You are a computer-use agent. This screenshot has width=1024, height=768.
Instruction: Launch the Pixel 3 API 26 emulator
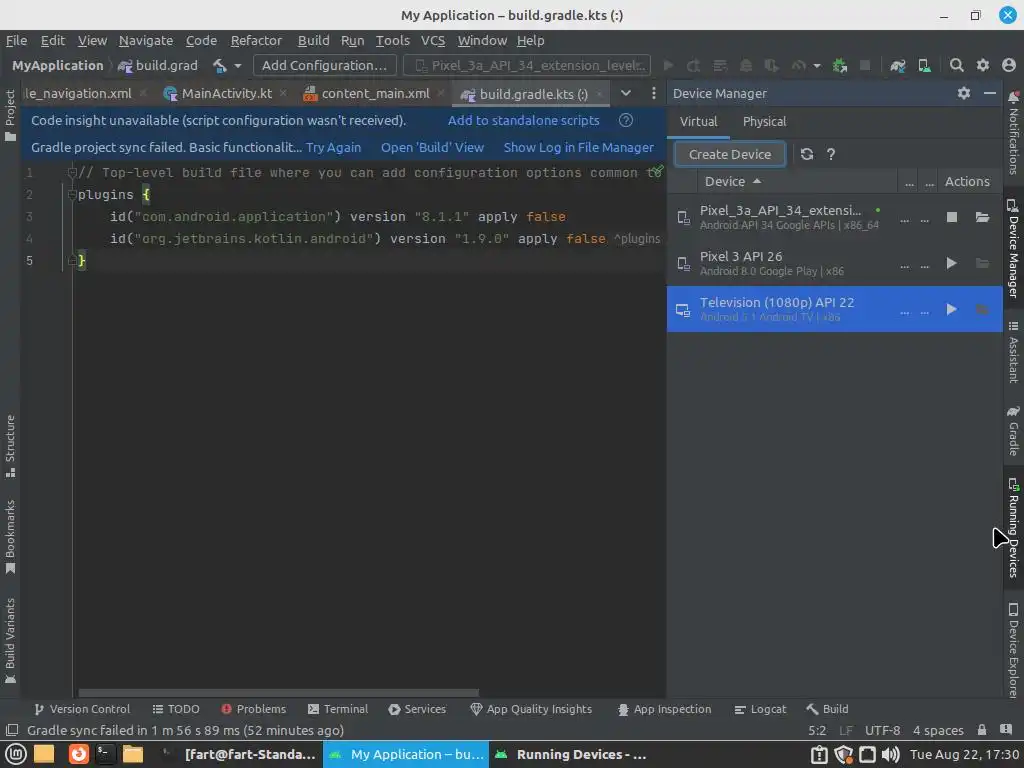(x=952, y=263)
